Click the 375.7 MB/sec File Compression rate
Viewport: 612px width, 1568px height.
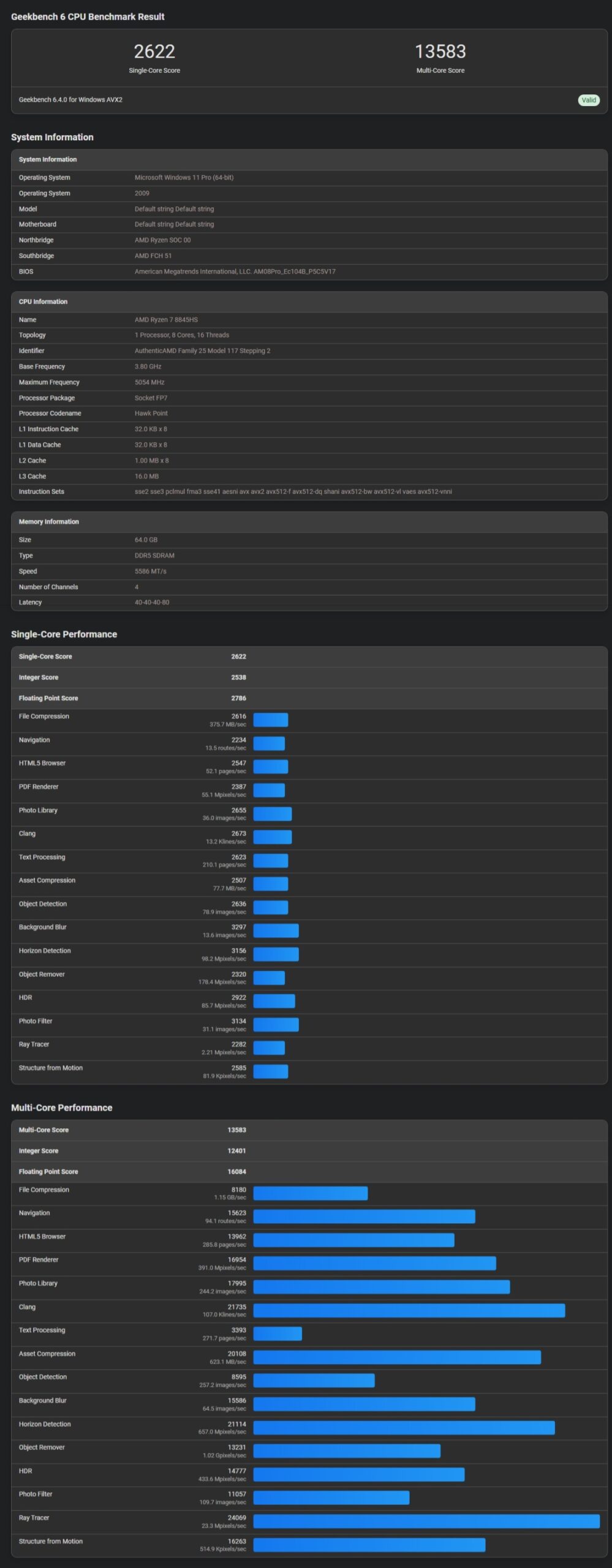(x=227, y=725)
